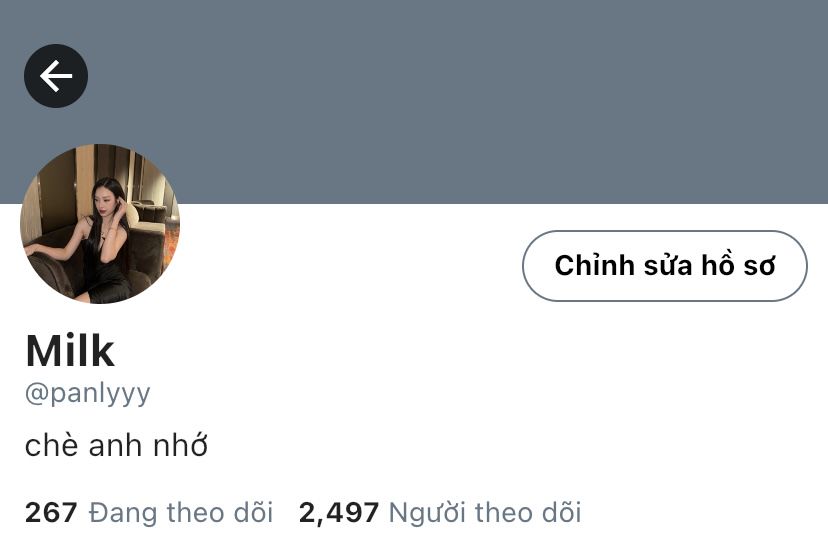Select the display name Milk
This screenshot has width=828, height=556.
point(70,351)
